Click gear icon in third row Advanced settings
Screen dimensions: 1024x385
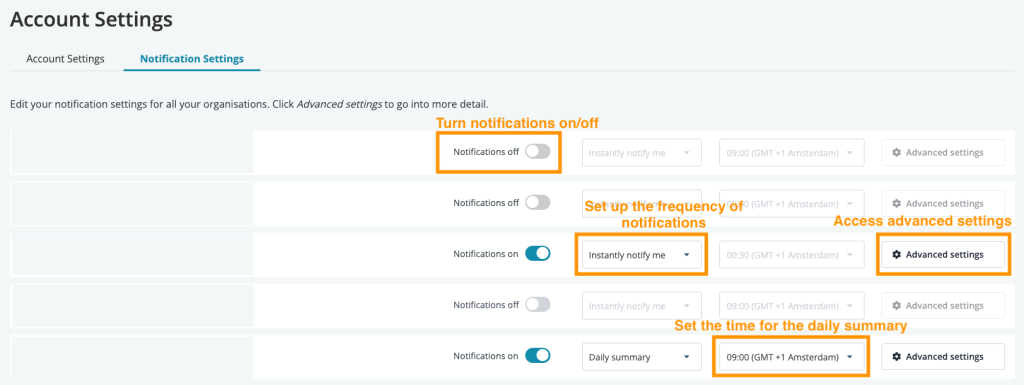(897, 254)
